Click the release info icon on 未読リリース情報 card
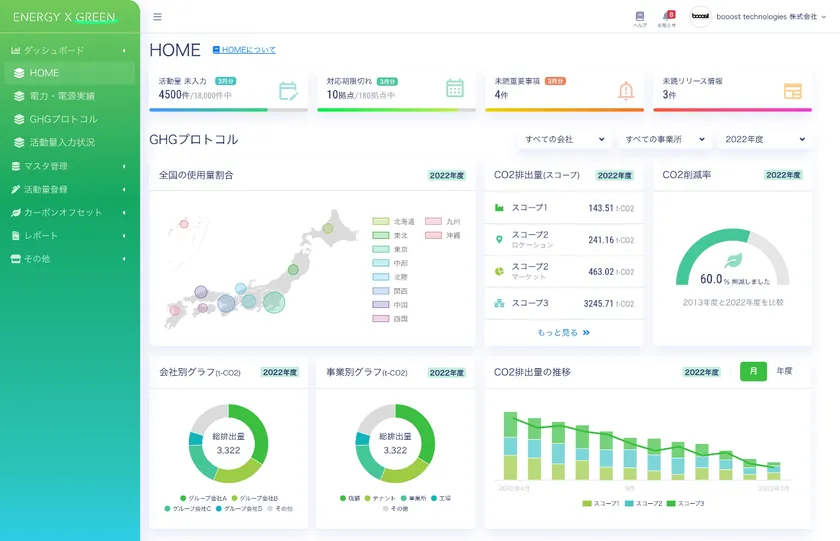 click(x=792, y=90)
